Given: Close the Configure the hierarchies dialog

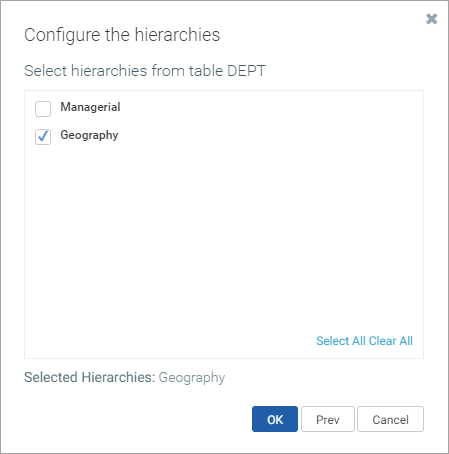Looking at the screenshot, I should point(431,19).
